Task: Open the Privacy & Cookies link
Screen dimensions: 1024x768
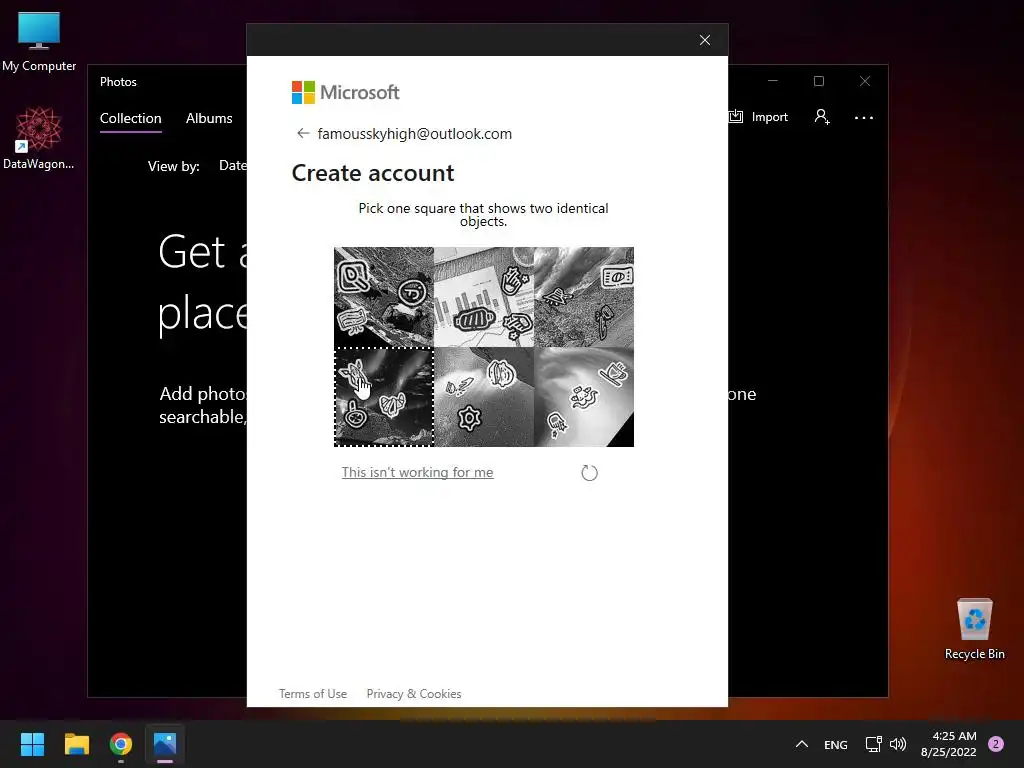Action: 414,694
